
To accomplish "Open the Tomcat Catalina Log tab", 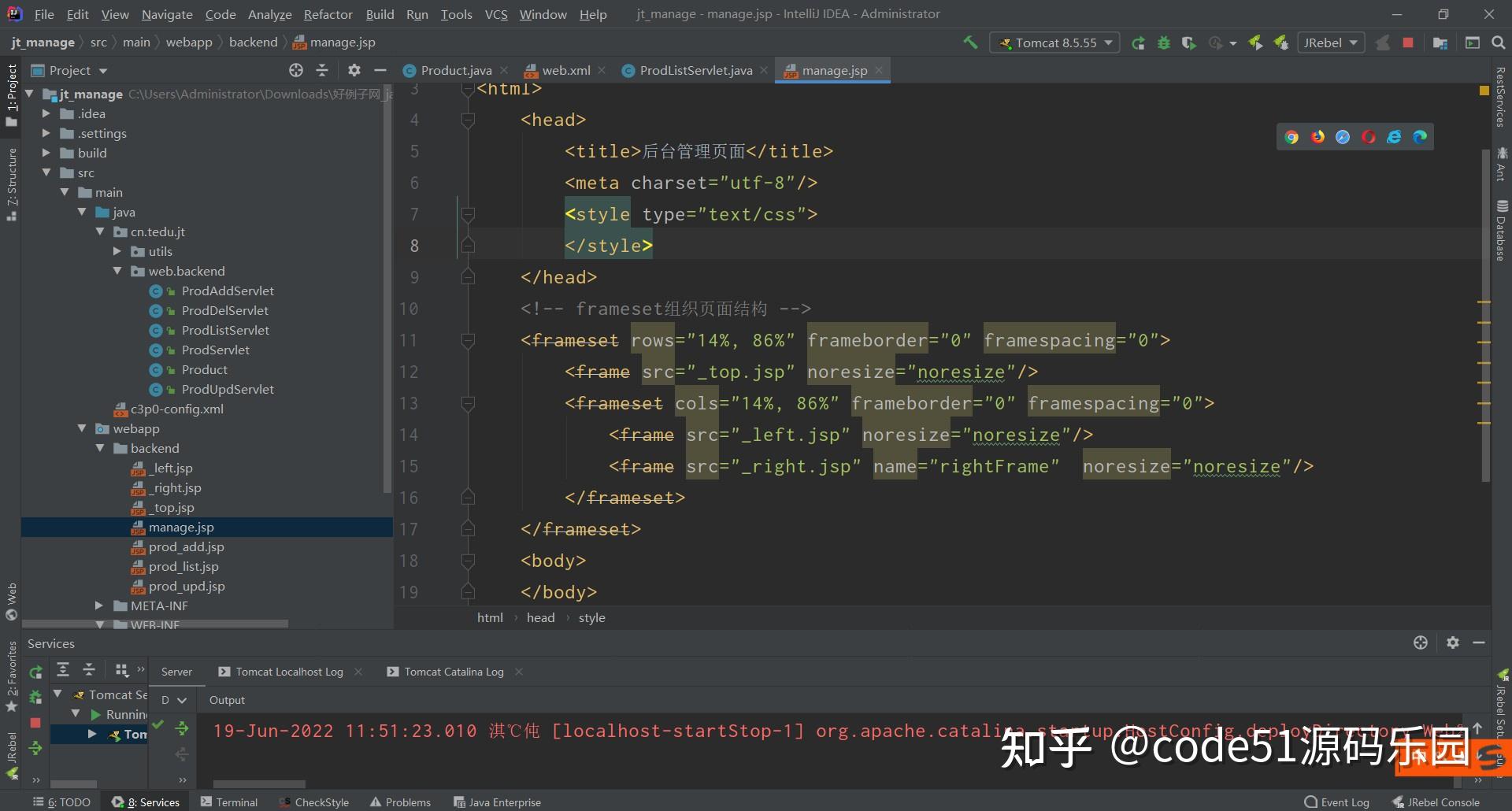I will 454,672.
